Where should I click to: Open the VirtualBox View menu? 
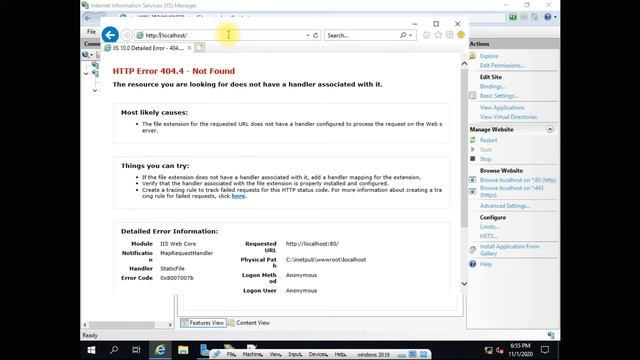tap(275, 354)
